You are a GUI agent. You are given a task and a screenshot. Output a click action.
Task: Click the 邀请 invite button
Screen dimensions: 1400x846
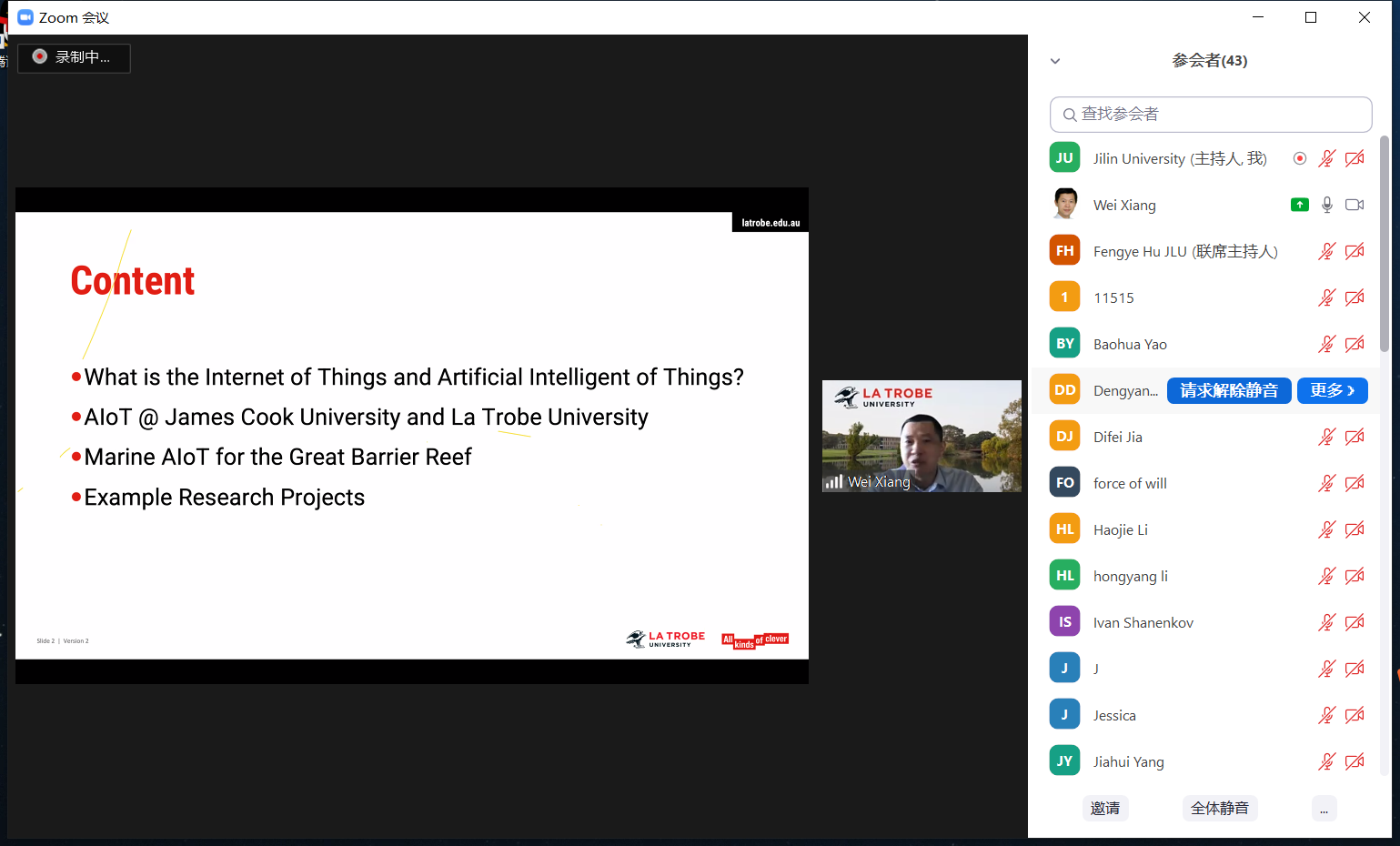coord(1105,809)
